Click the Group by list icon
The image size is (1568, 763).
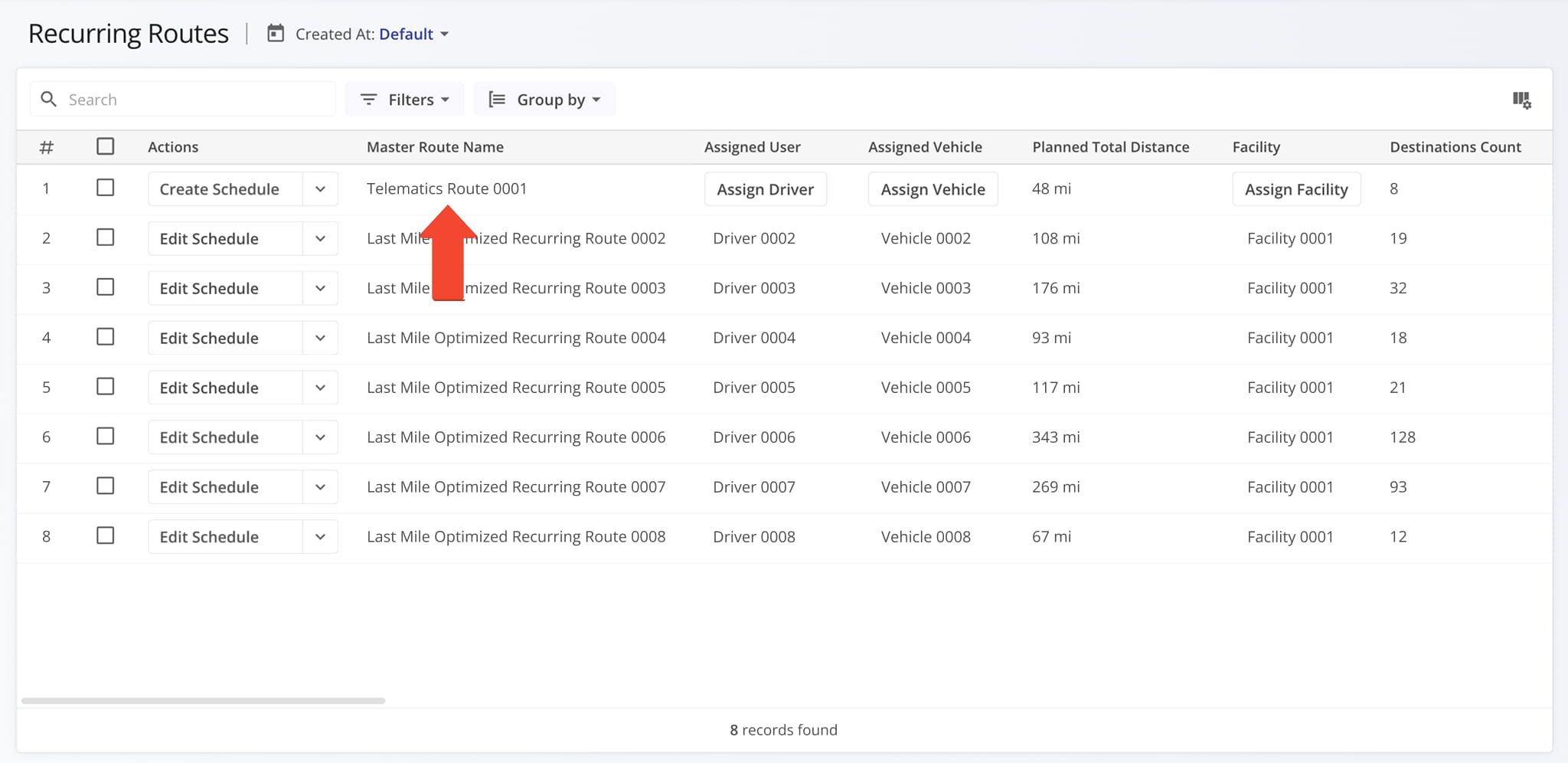(x=497, y=100)
